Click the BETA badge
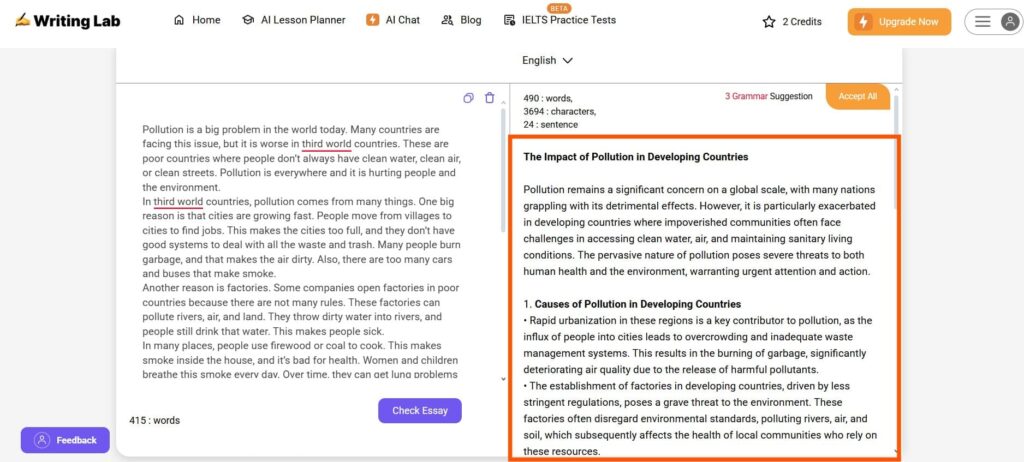This screenshot has height=462, width=1024. coord(558,8)
